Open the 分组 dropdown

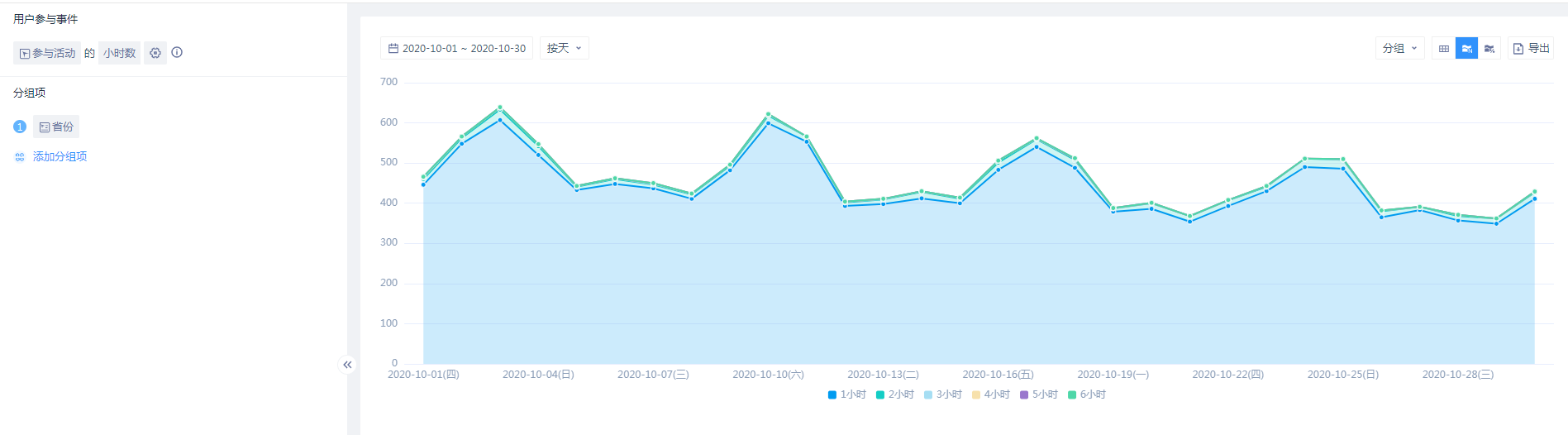(x=1399, y=49)
